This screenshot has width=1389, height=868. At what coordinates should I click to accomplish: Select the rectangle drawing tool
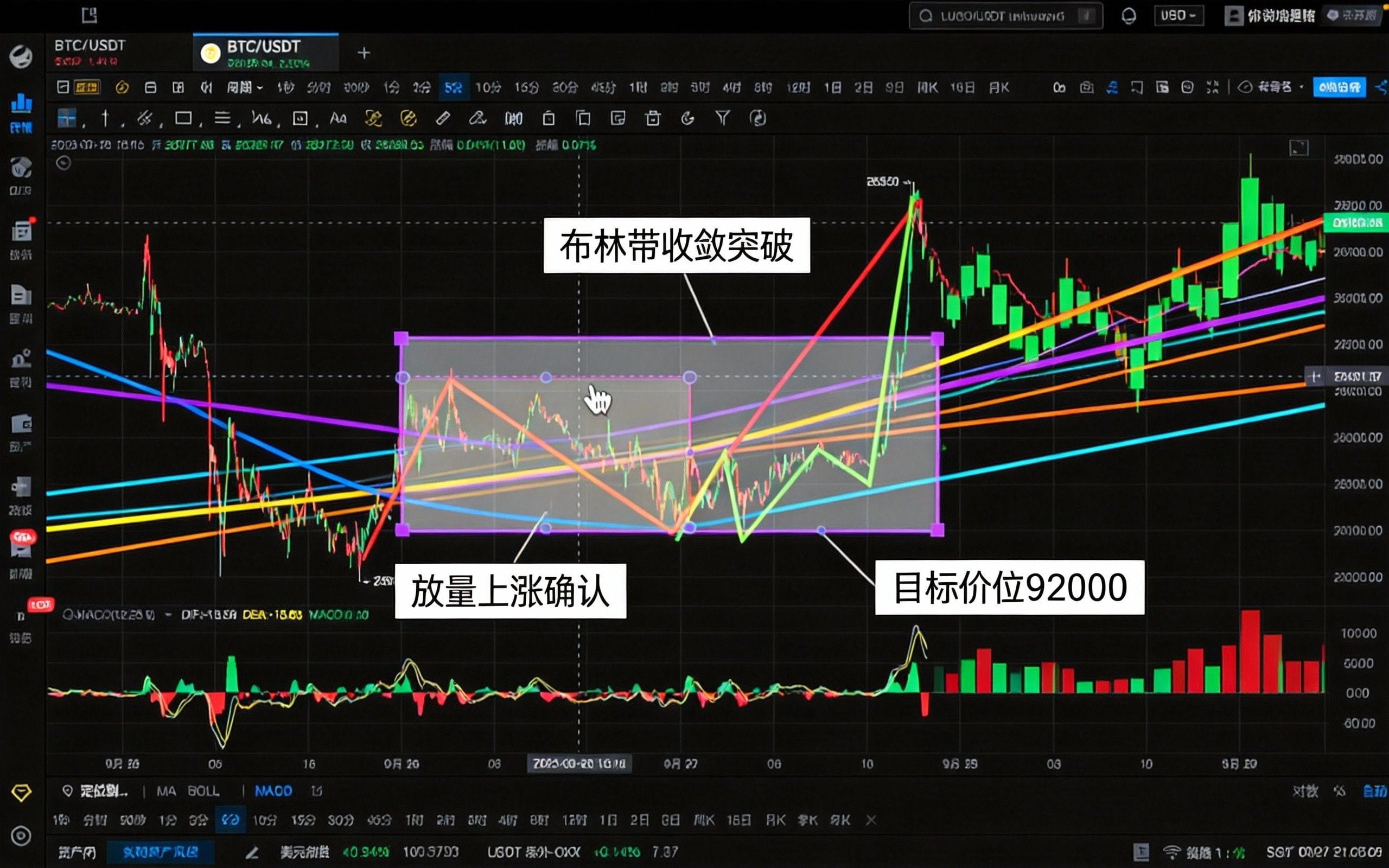[183, 119]
